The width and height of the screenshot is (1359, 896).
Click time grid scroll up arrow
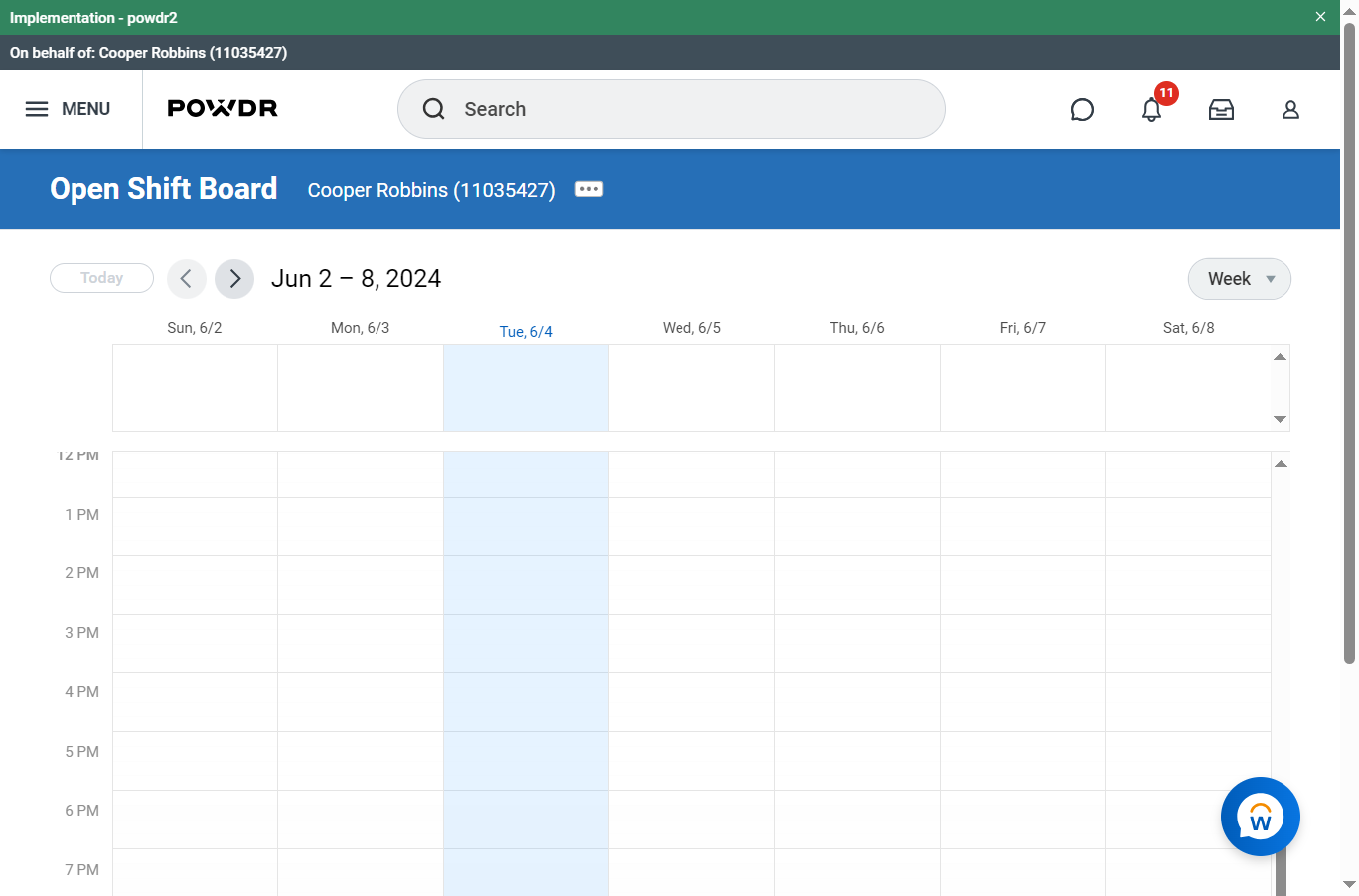[x=1282, y=463]
